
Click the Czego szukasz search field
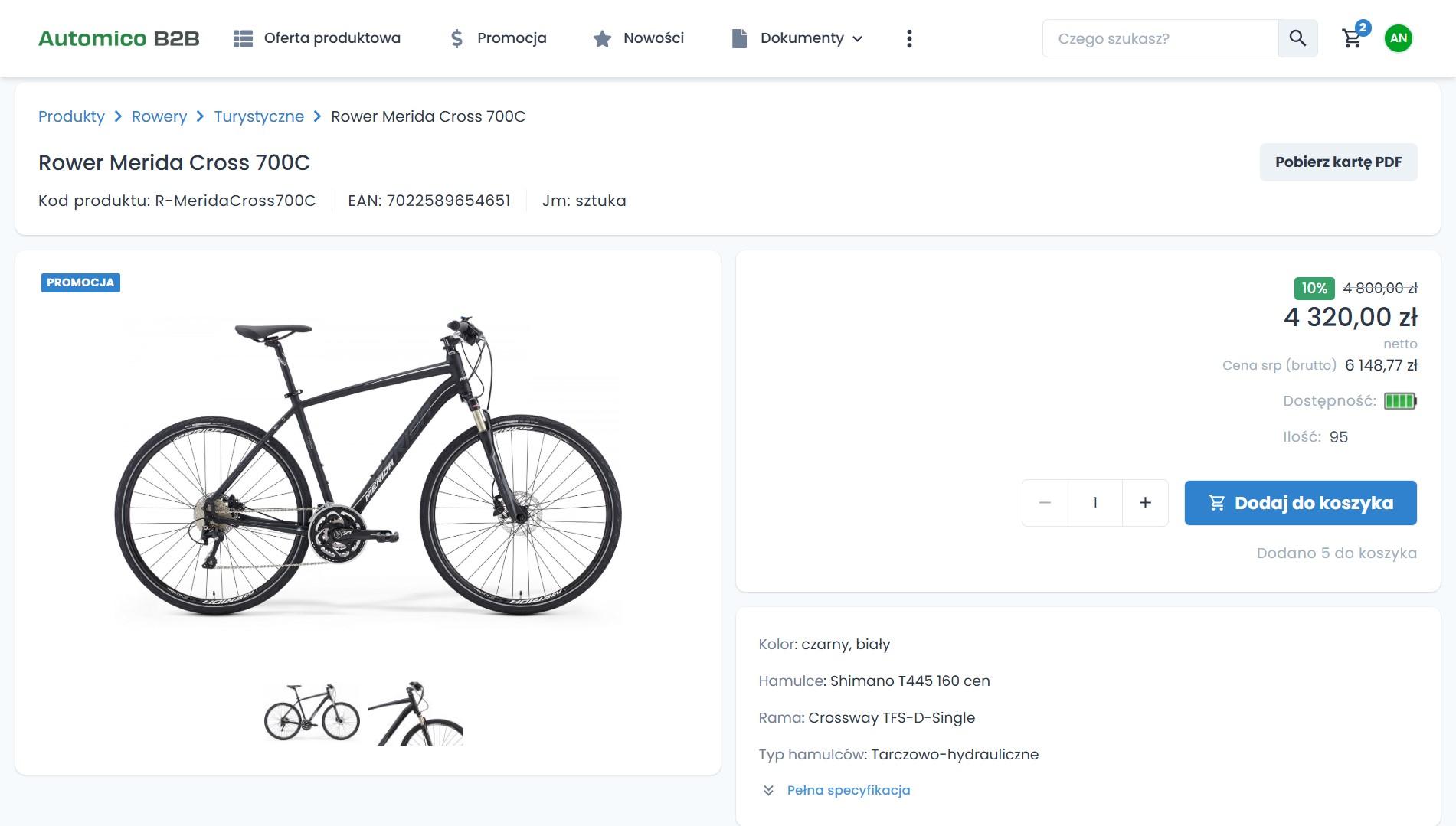pos(1160,39)
